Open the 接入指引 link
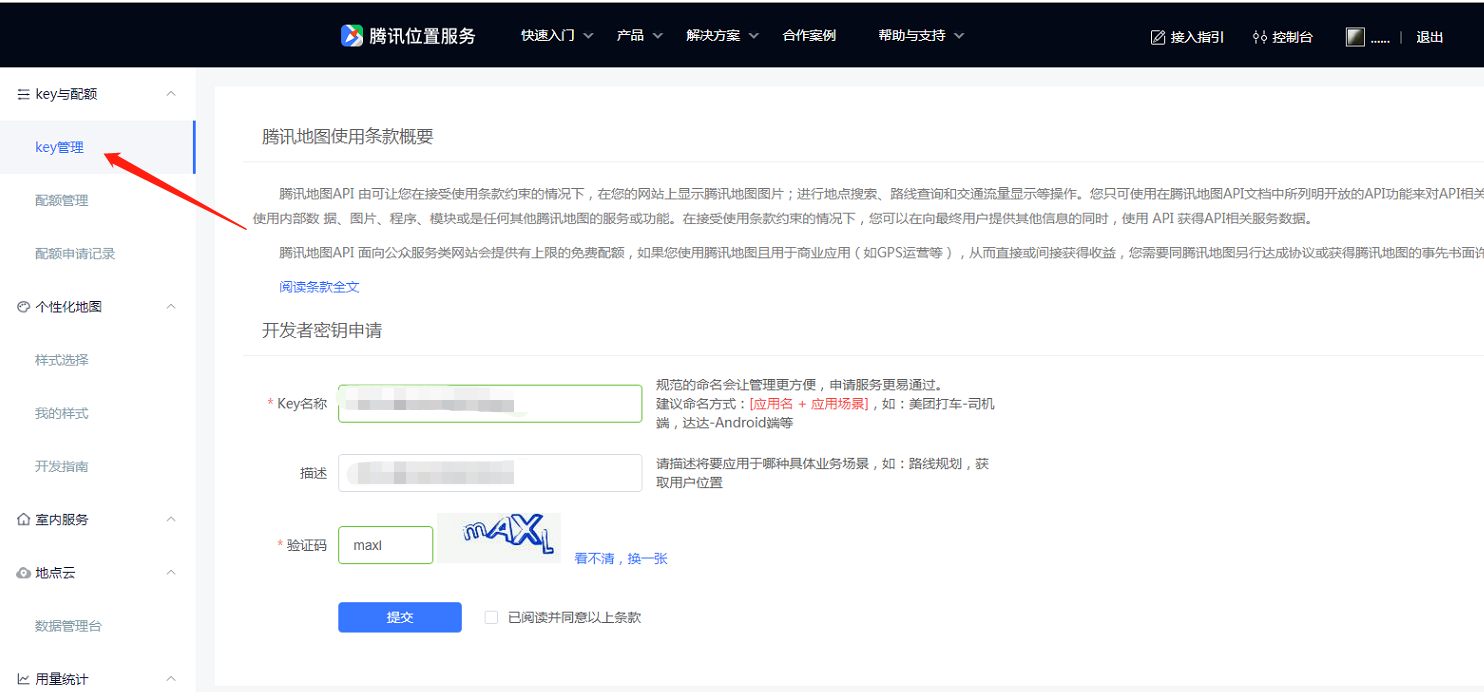 1197,37
